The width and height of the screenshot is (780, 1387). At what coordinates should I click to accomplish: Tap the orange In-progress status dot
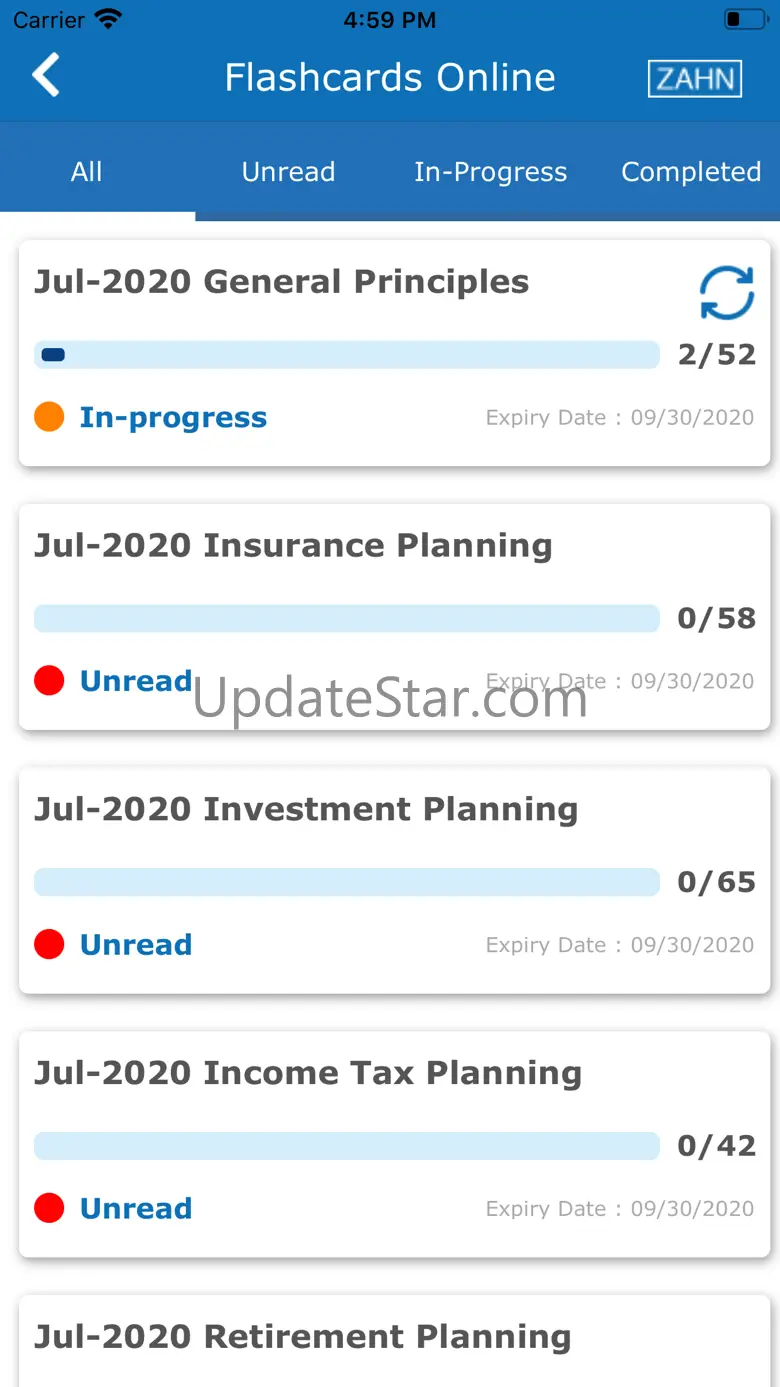pos(49,417)
